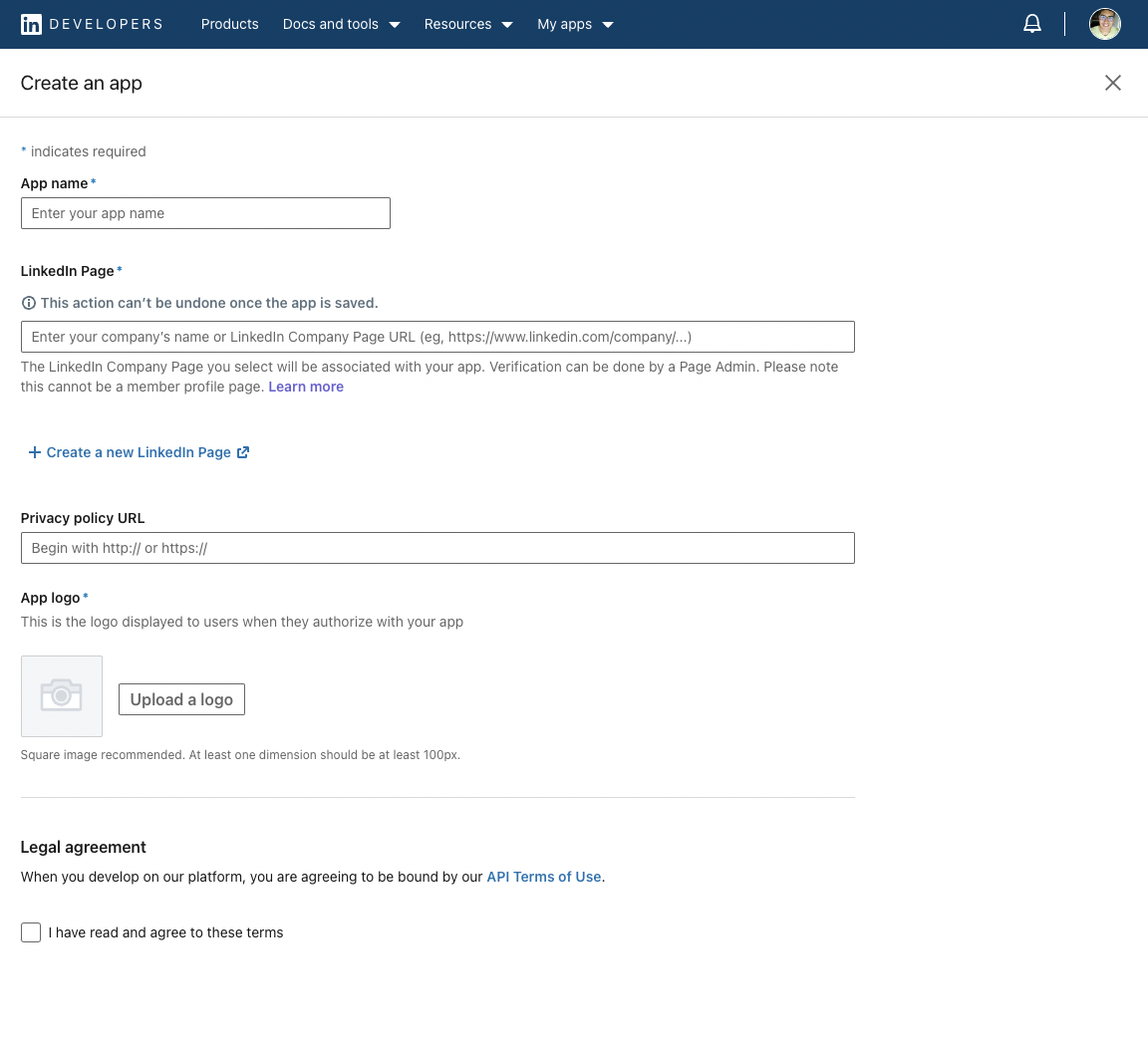Expand the My apps dropdown
Screen dimensions: 1148x1048
(575, 24)
